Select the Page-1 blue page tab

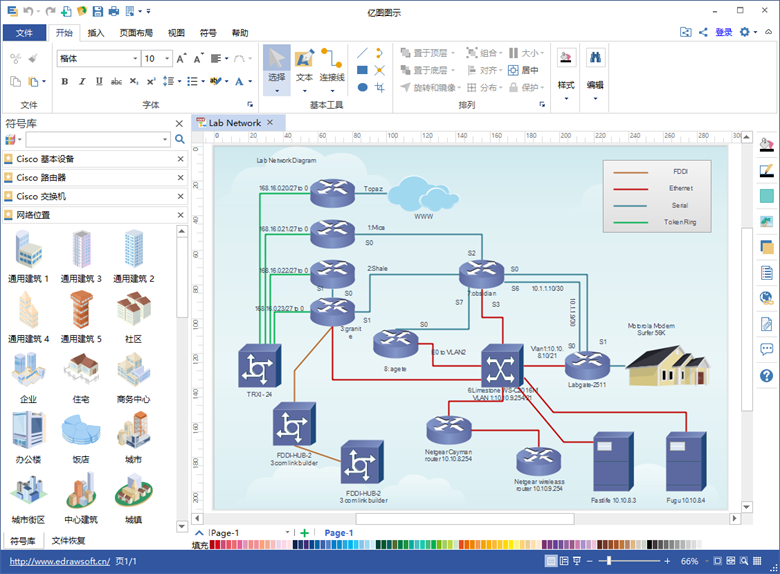point(339,533)
